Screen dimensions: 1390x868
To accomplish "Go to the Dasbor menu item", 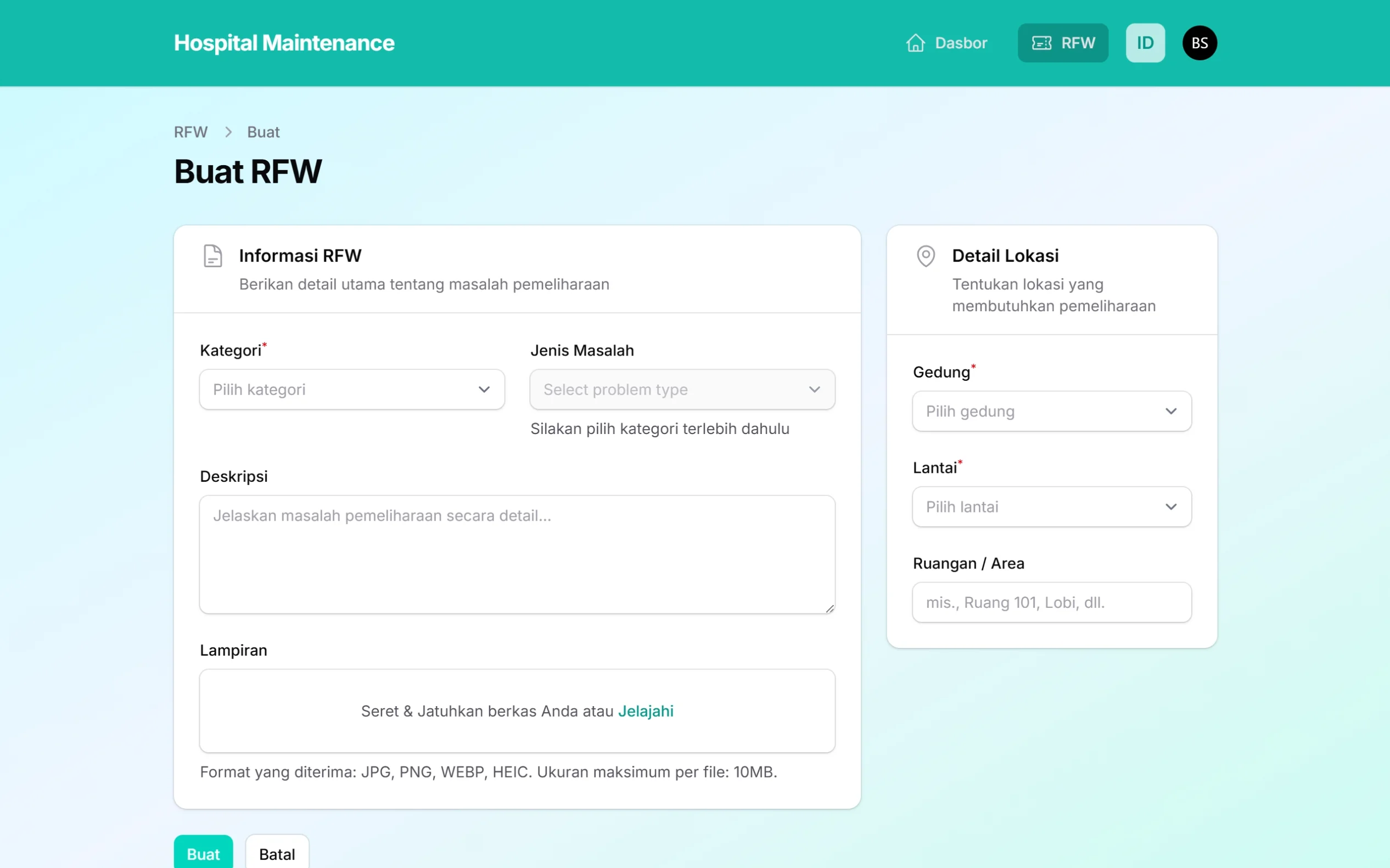I will 960,43.
